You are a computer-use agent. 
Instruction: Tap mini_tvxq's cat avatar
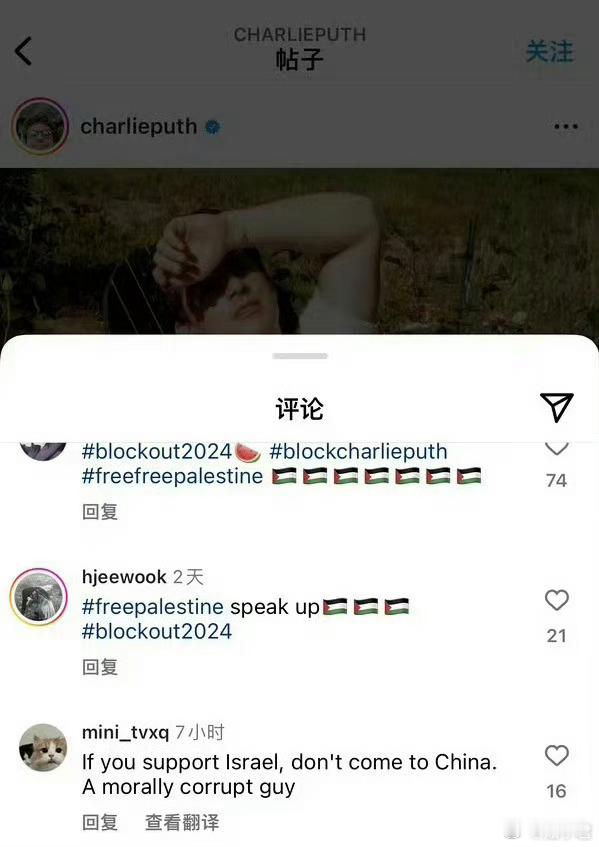tap(43, 748)
